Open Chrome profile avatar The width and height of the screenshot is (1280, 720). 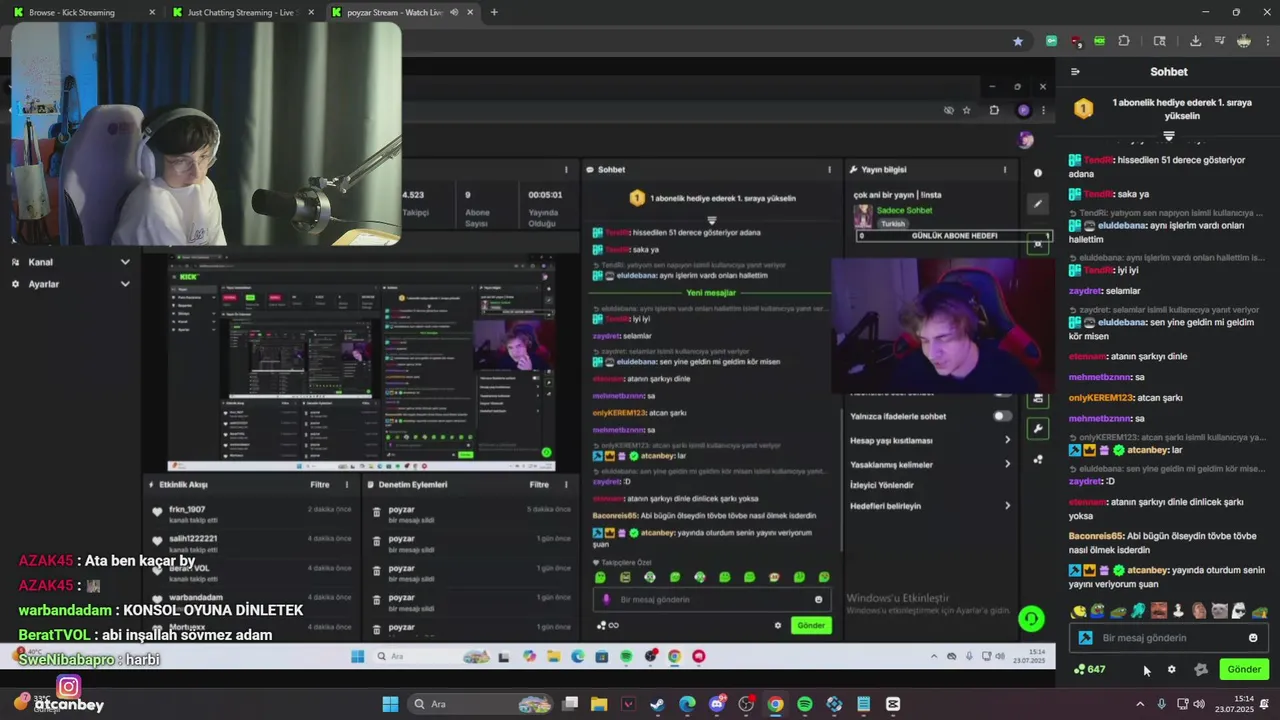coord(1244,41)
